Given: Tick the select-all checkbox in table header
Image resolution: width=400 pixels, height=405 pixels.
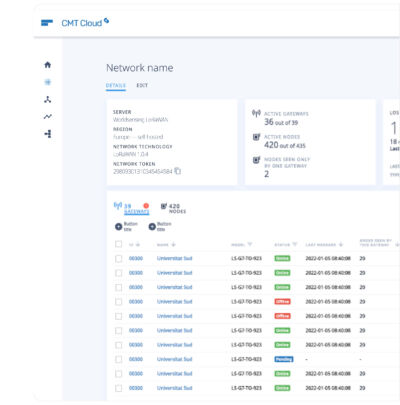Looking at the screenshot, I should click(118, 244).
